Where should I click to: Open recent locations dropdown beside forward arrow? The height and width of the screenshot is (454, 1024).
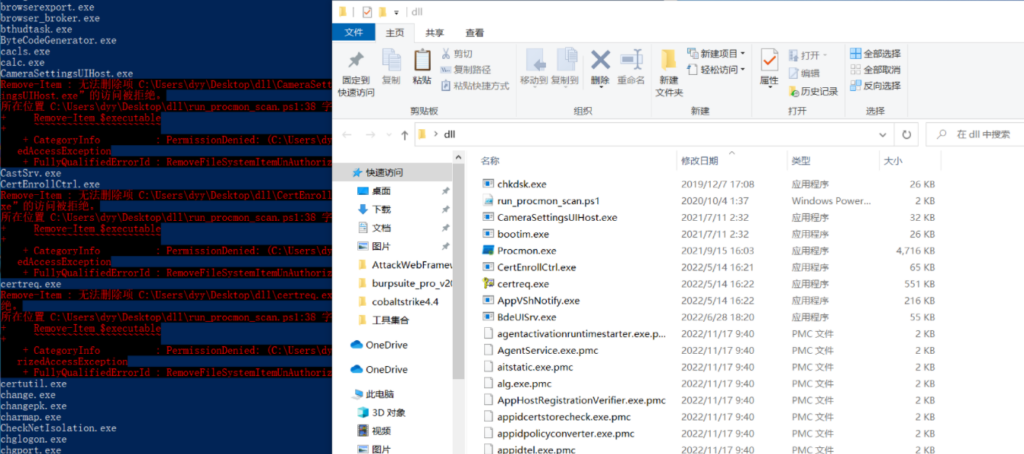387,135
